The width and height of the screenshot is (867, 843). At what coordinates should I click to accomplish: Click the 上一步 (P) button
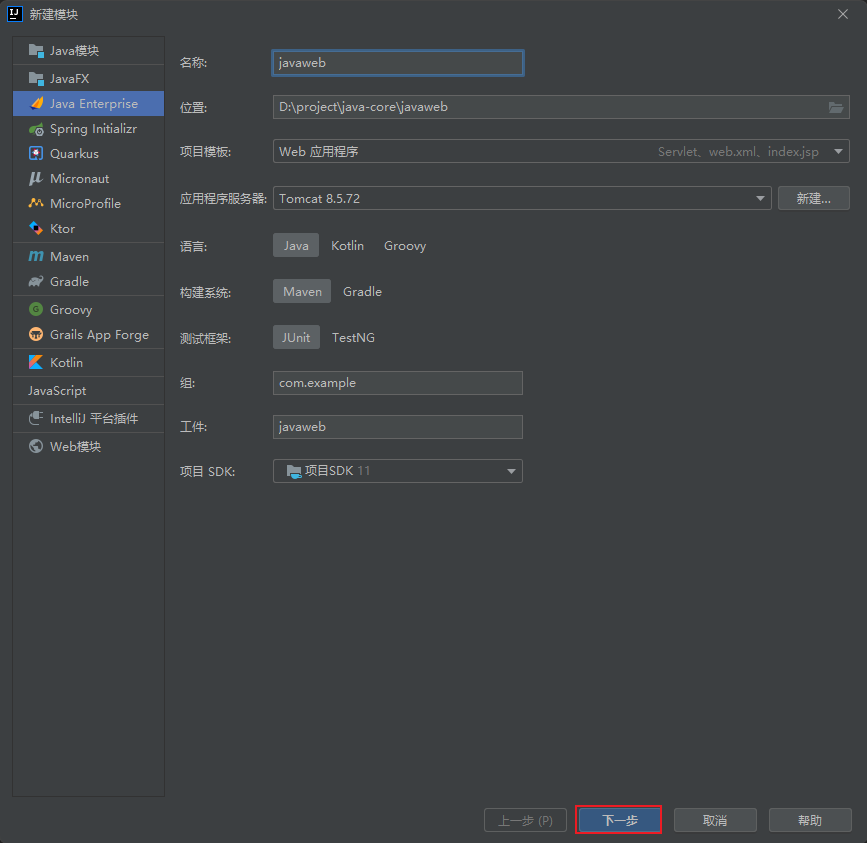[525, 820]
